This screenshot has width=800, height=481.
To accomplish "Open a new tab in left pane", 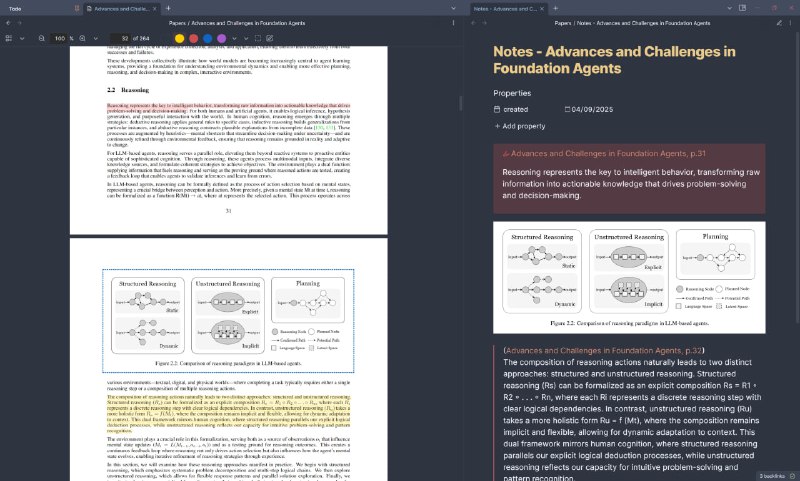I will pyautogui.click(x=168, y=8).
